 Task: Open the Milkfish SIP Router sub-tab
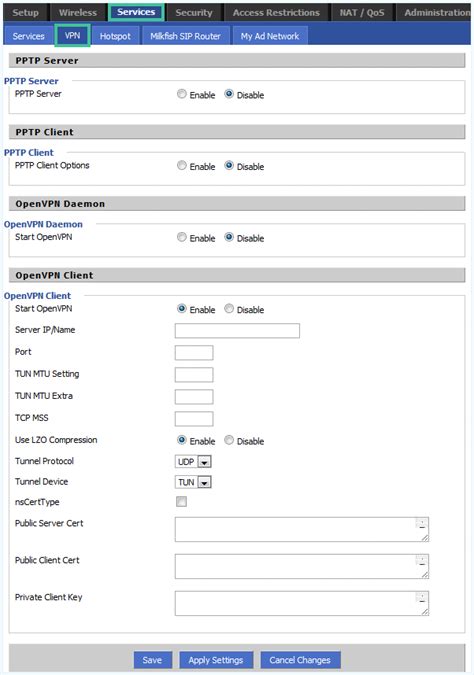pos(185,36)
